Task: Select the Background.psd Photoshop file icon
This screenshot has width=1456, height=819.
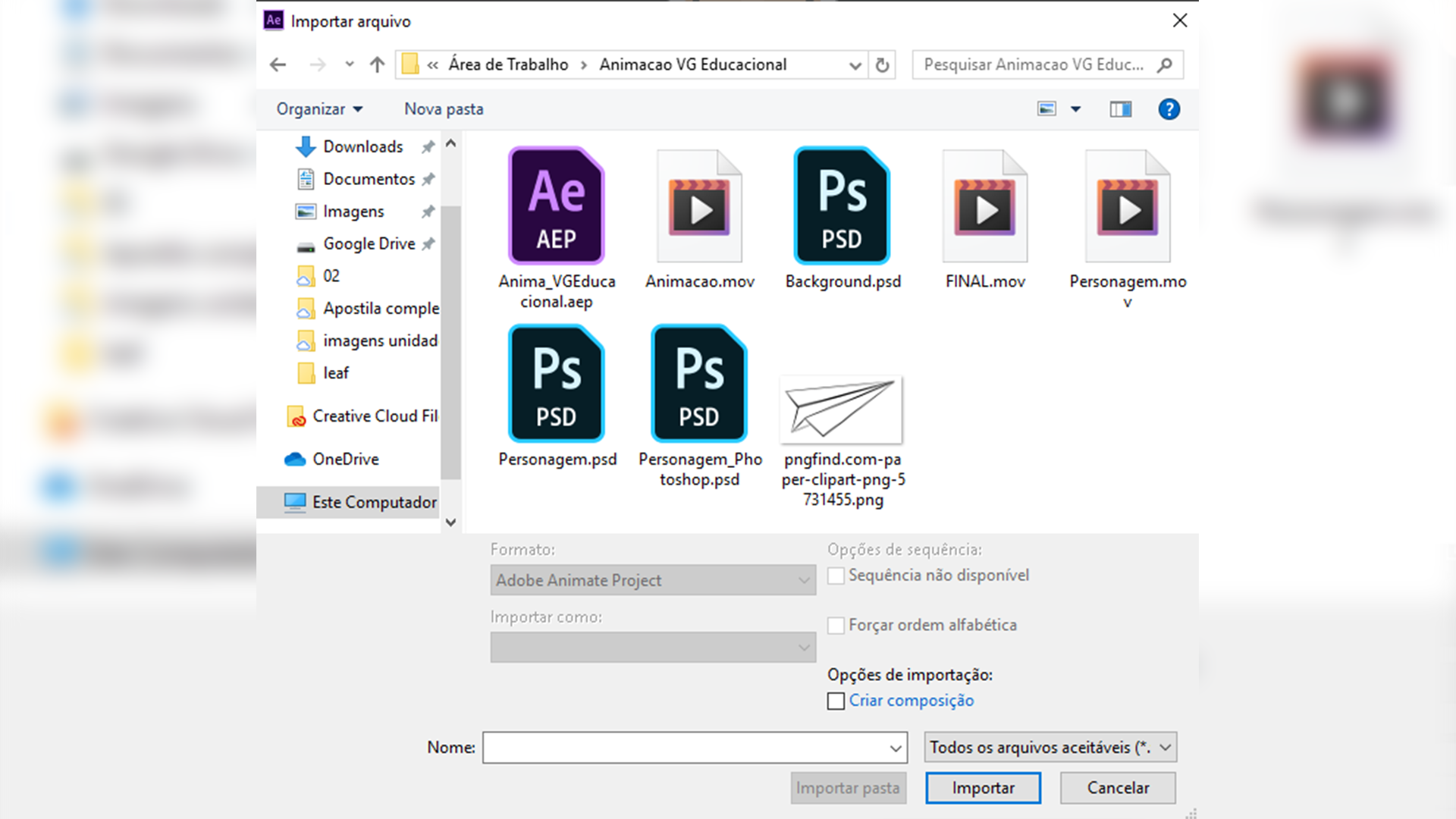Action: (x=842, y=206)
